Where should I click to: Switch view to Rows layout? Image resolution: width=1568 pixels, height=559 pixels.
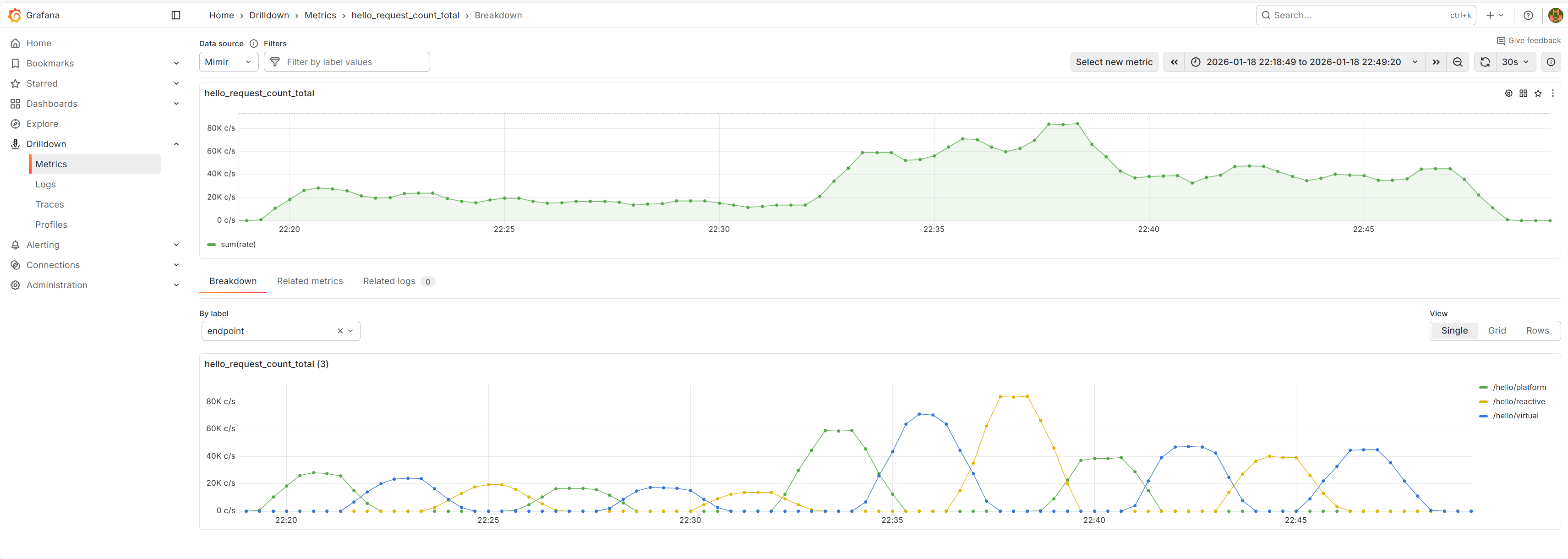pyautogui.click(x=1538, y=330)
